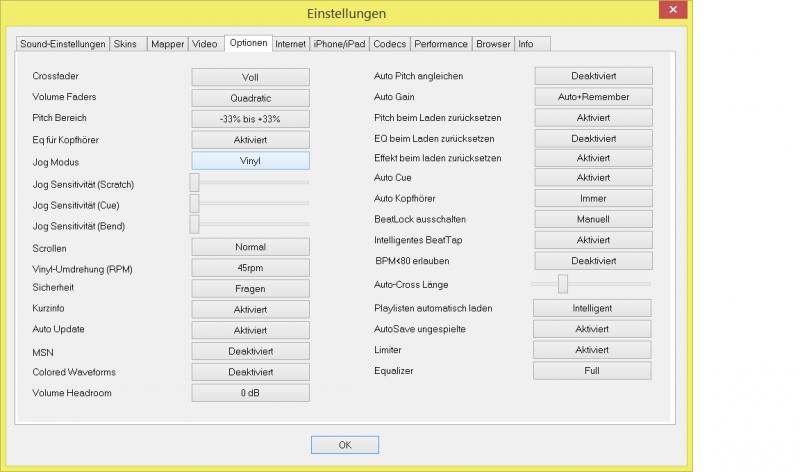The image size is (800, 472).
Task: Toggle Auto Pitch angleichen Deaktiviert button
Action: tap(593, 76)
